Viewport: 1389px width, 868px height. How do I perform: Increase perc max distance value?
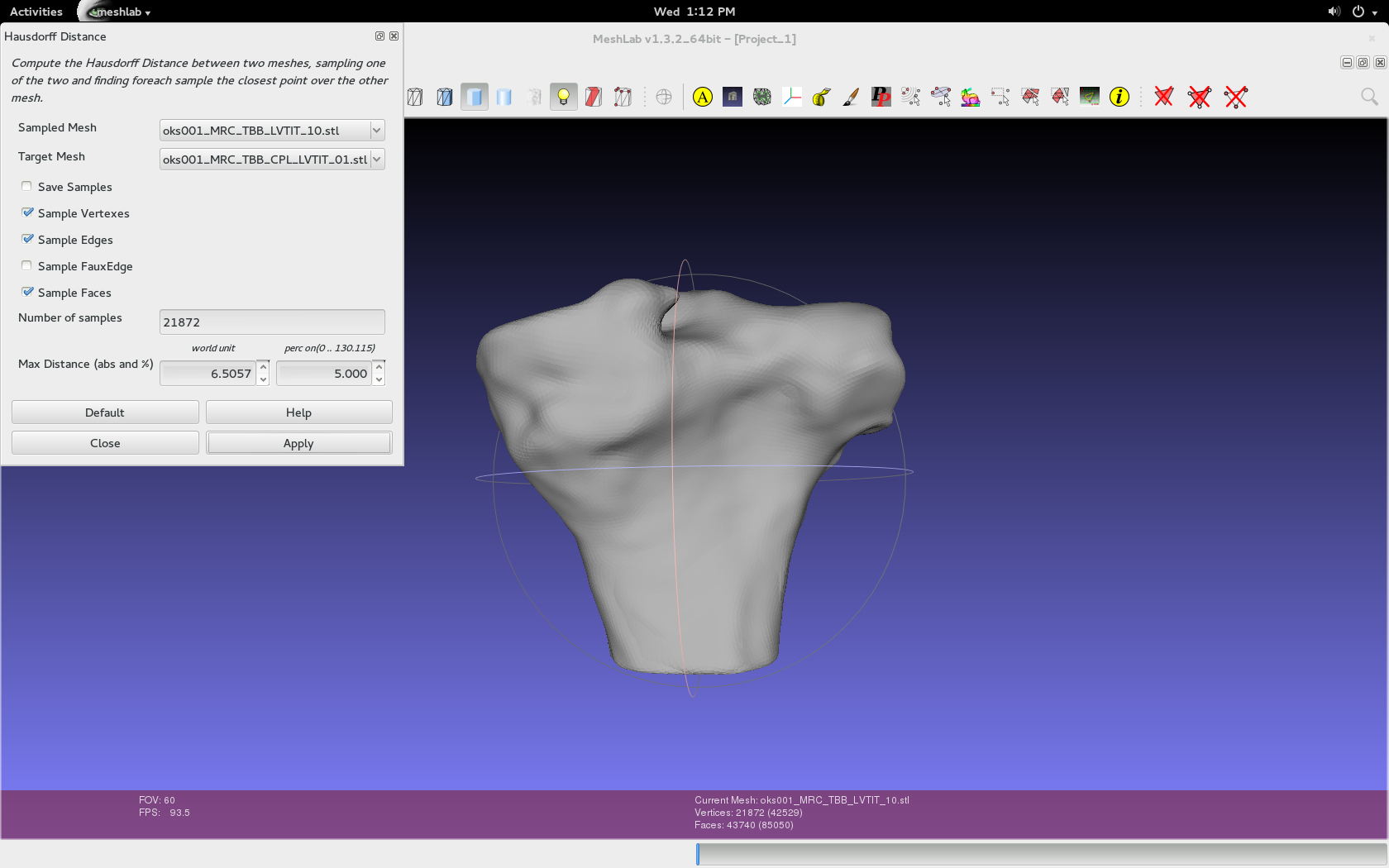(379, 367)
